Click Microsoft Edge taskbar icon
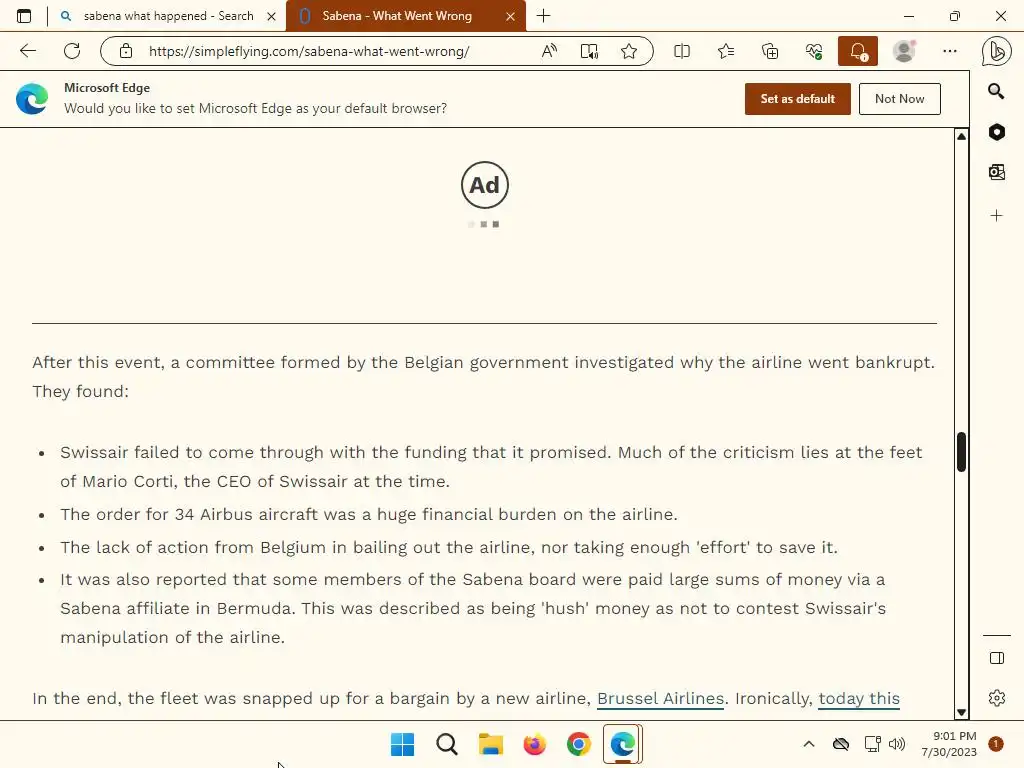The image size is (1024, 768). pos(623,744)
